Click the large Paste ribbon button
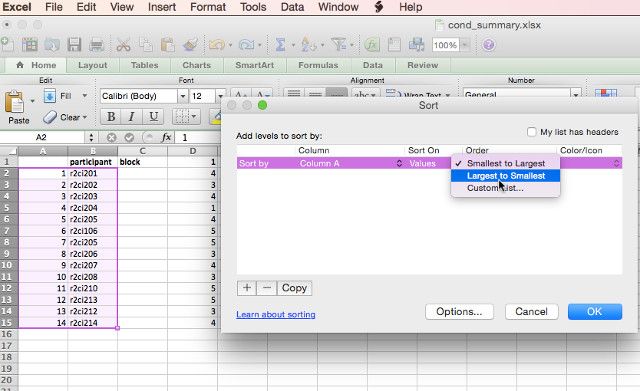Screen dimensions: 640x391 (18, 107)
